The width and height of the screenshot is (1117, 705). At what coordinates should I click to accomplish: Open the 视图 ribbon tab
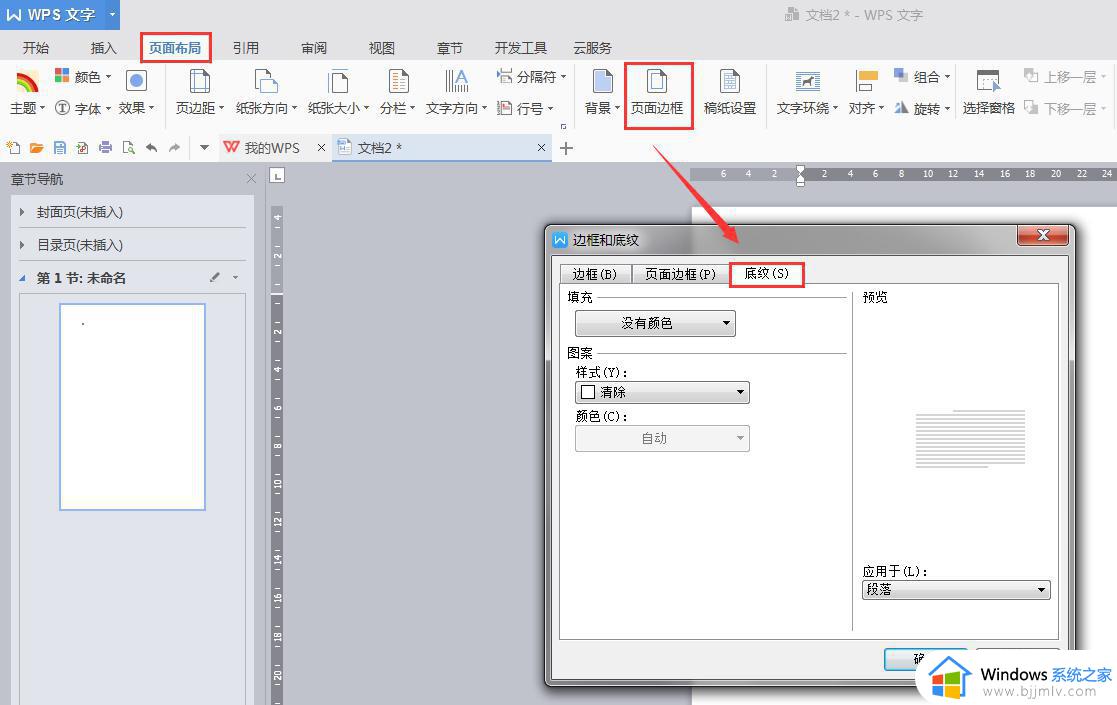381,48
